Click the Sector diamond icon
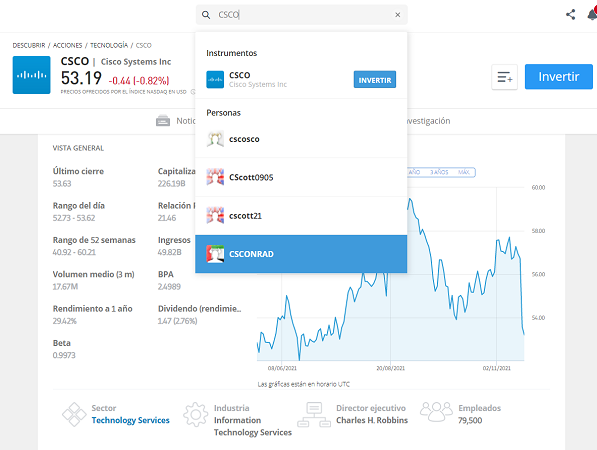Image resolution: width=597 pixels, height=450 pixels. [74, 414]
